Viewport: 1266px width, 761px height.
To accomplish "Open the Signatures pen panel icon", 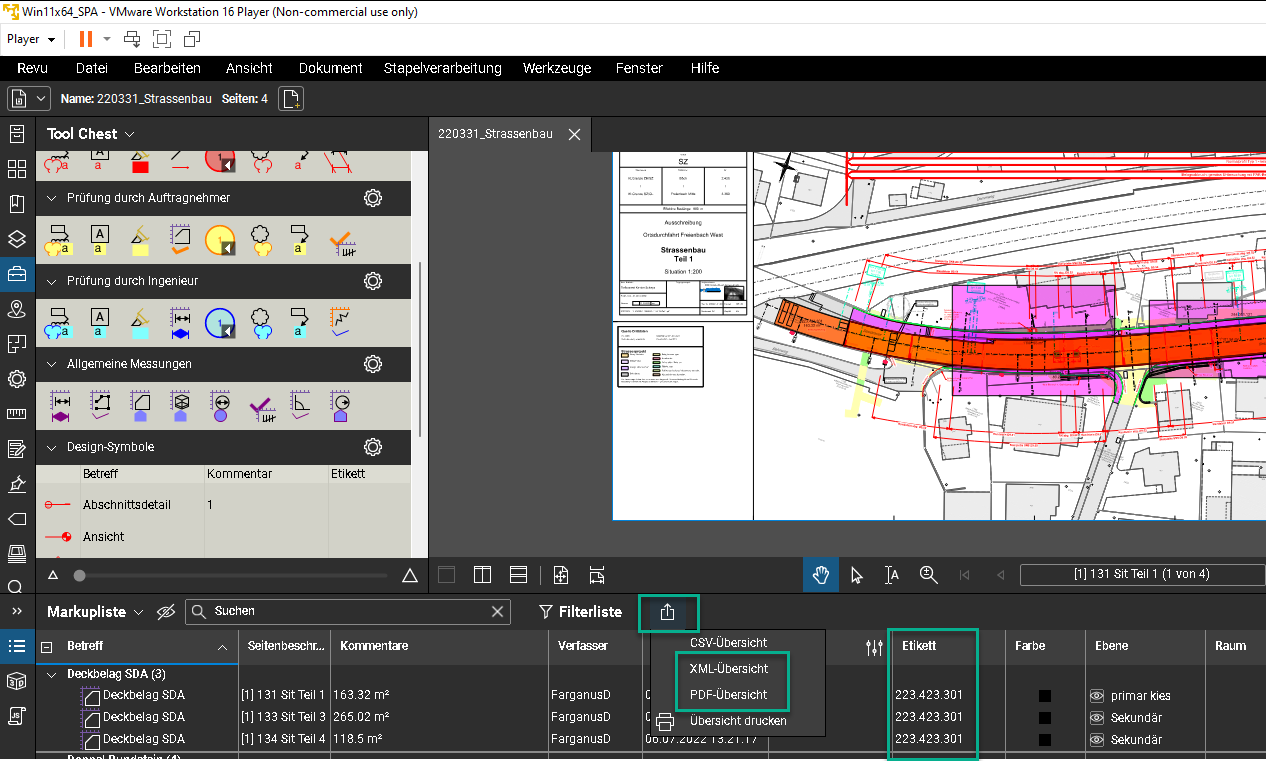I will (x=17, y=484).
